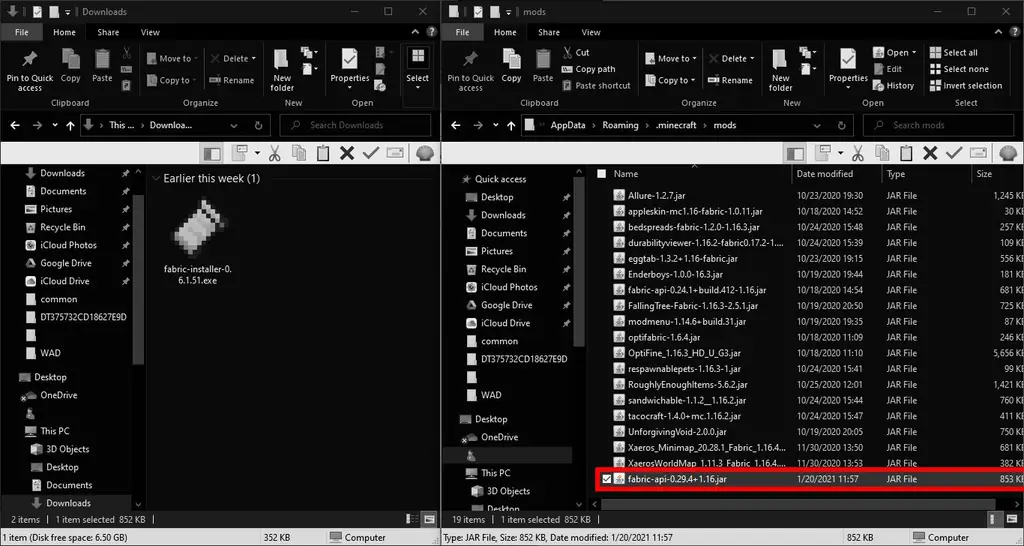Click Copy path in mods ribbon
The image size is (1024, 546).
(x=588, y=69)
